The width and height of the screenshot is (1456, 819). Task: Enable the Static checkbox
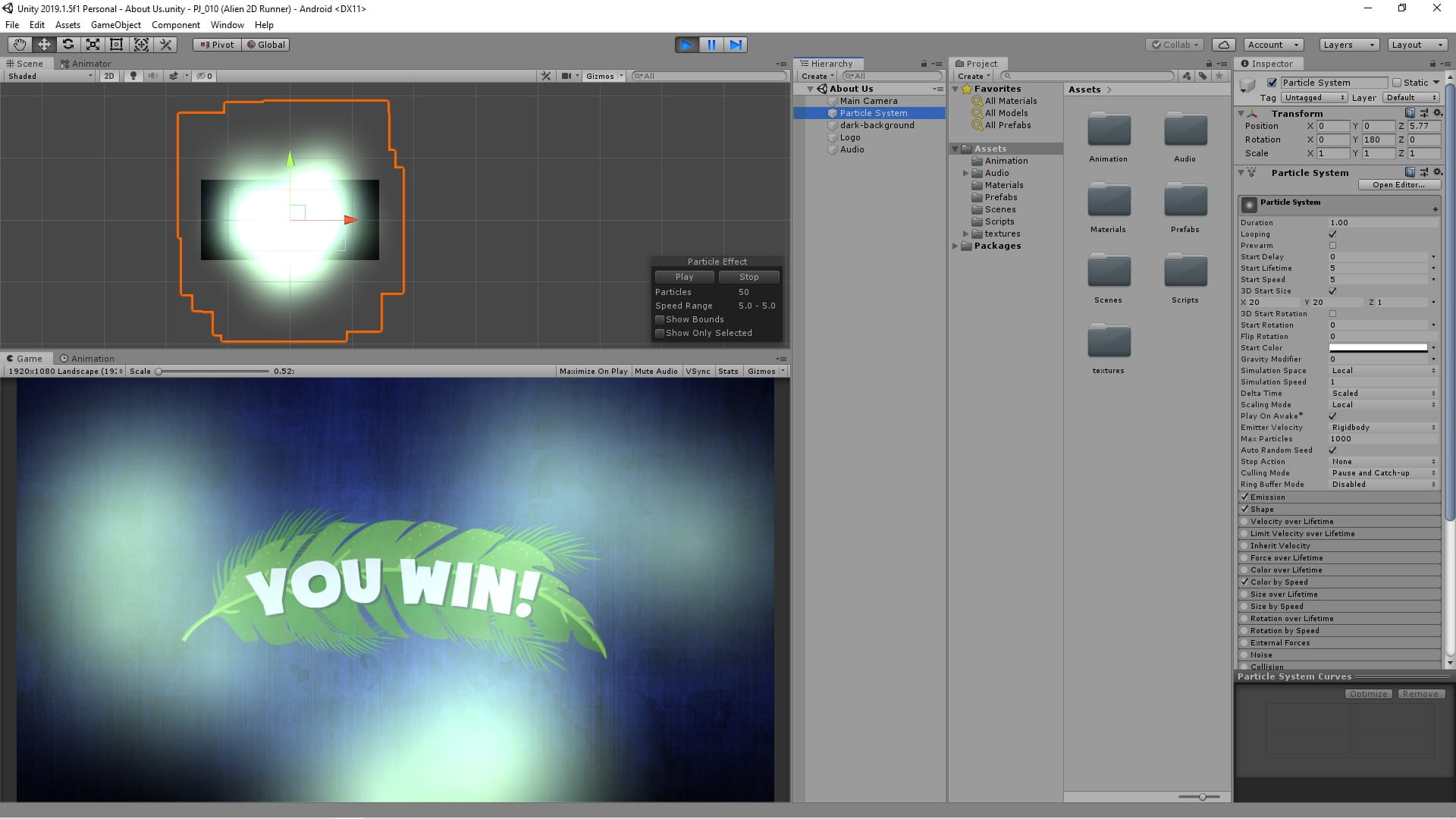coord(1397,83)
